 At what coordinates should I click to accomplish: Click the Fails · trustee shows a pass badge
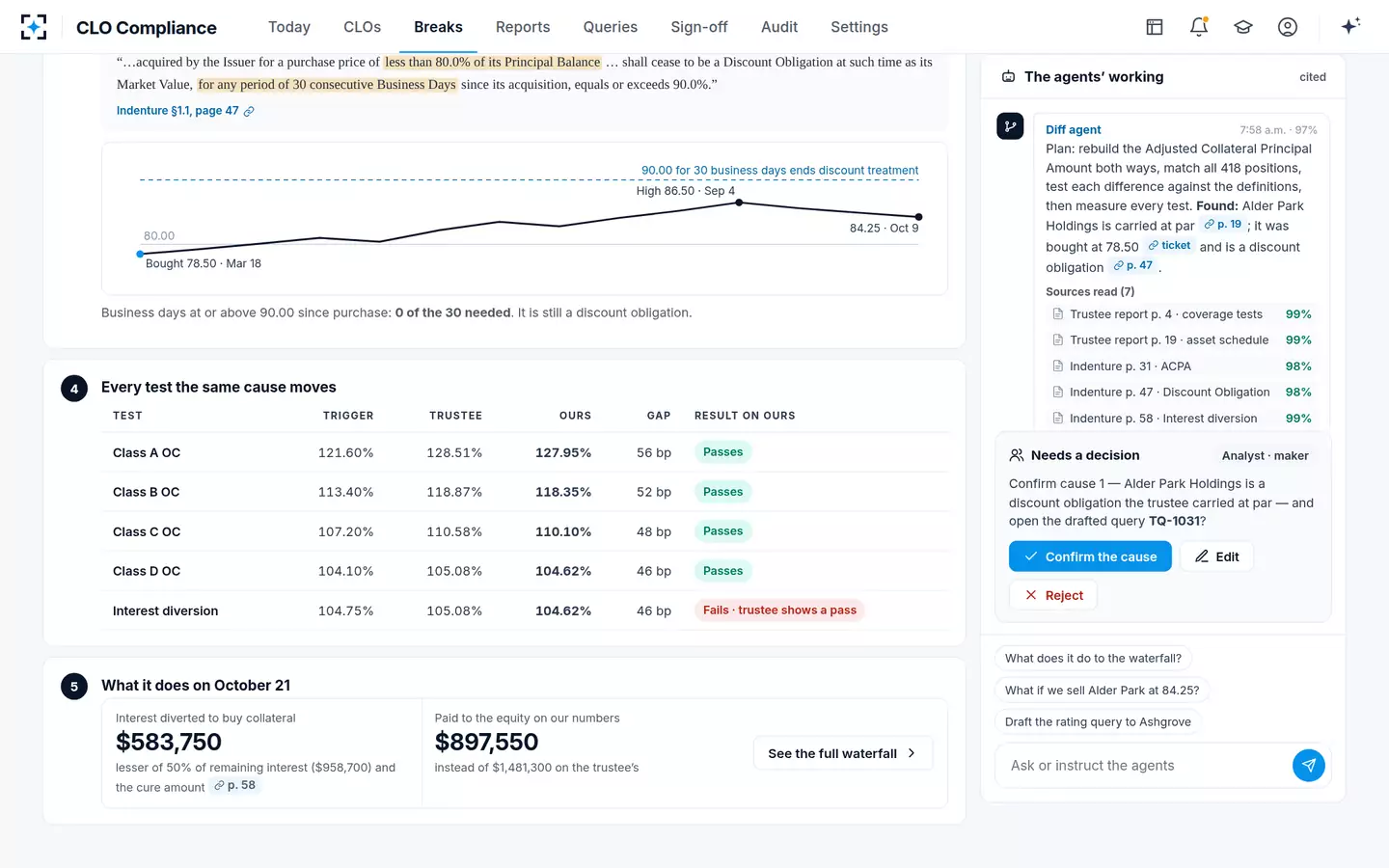pyautogui.click(x=779, y=610)
